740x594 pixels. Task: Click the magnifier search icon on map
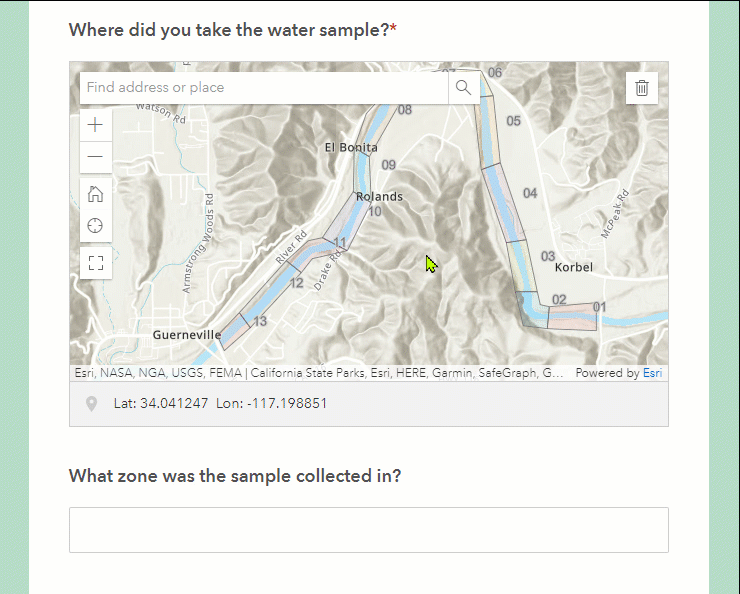[463, 88]
